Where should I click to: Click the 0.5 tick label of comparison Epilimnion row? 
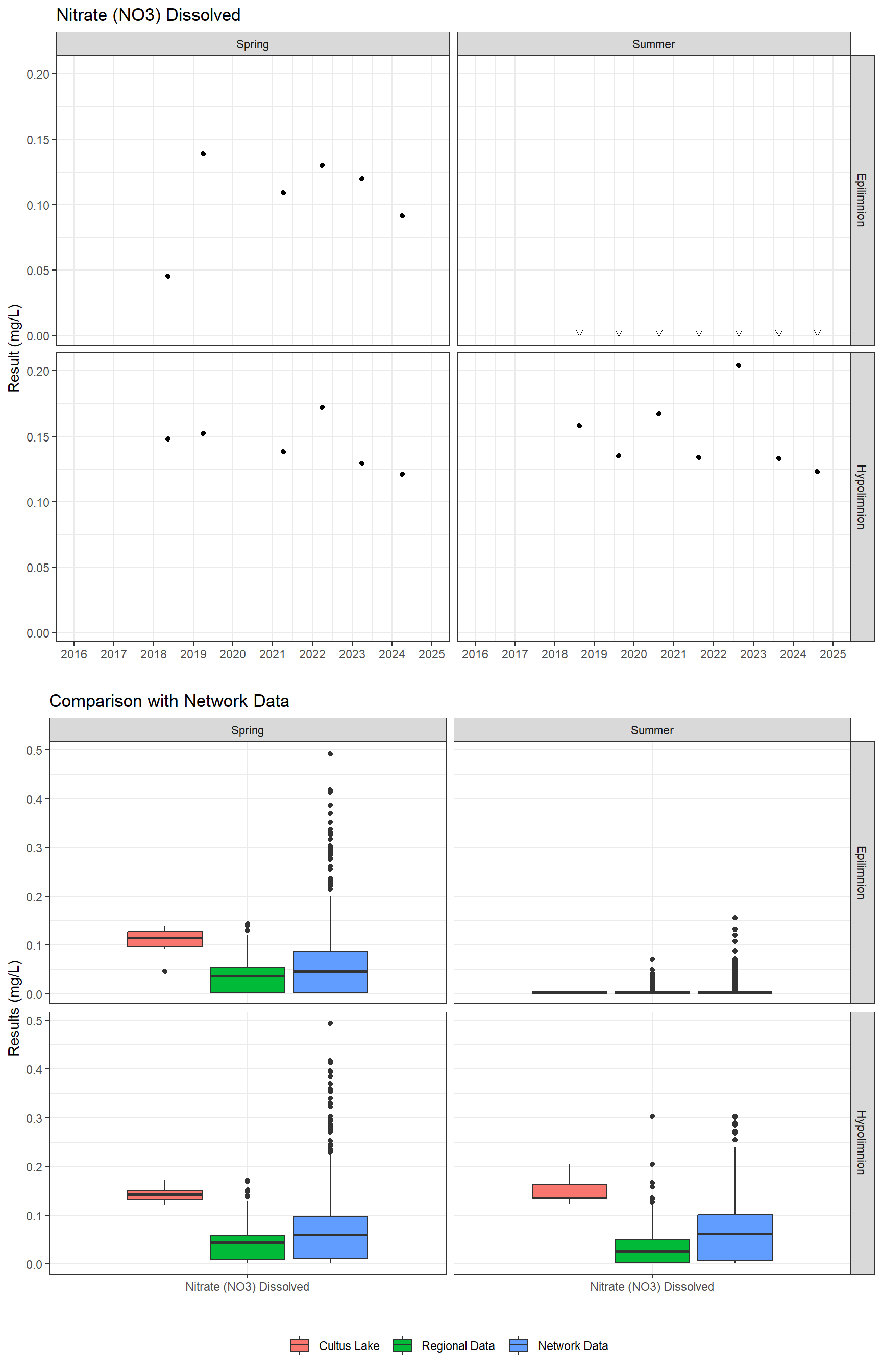click(34, 751)
